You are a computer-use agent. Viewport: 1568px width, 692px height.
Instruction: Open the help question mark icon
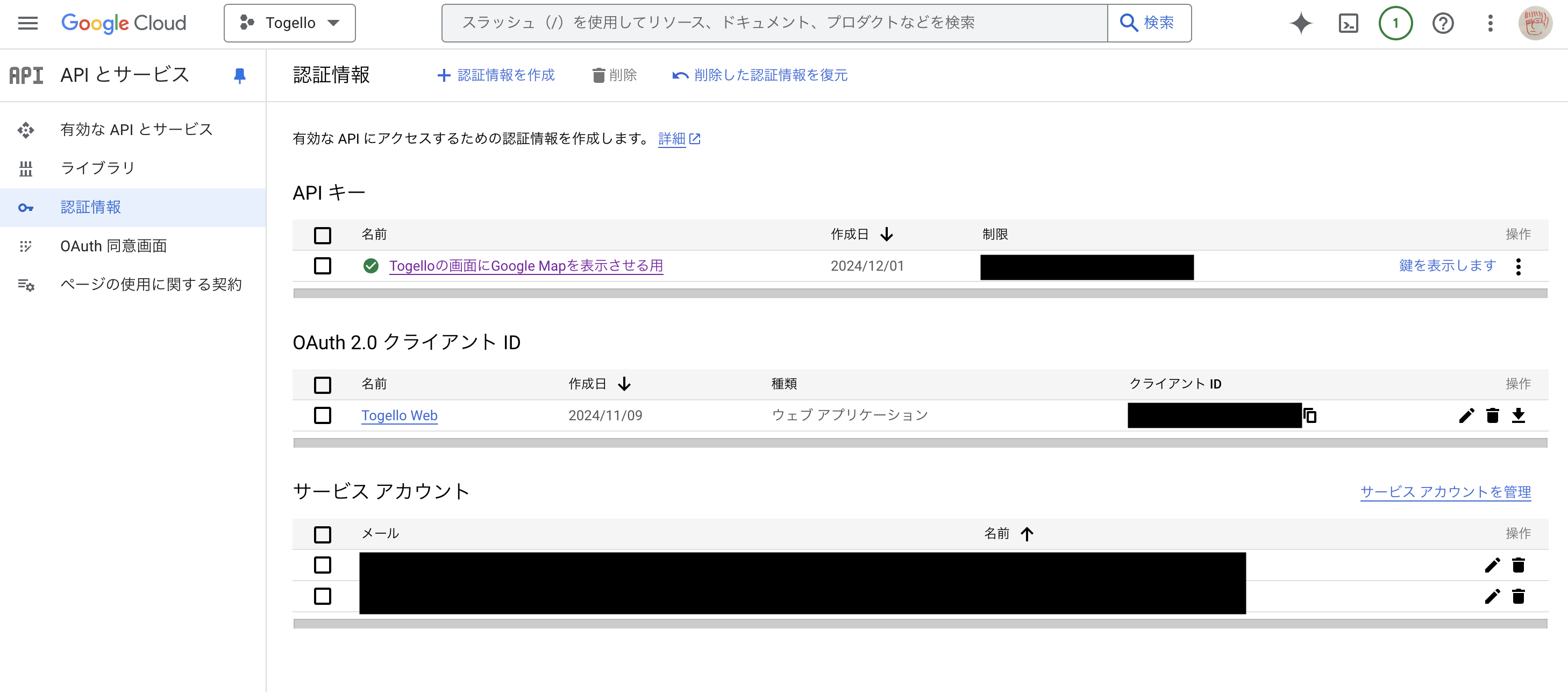[1443, 23]
